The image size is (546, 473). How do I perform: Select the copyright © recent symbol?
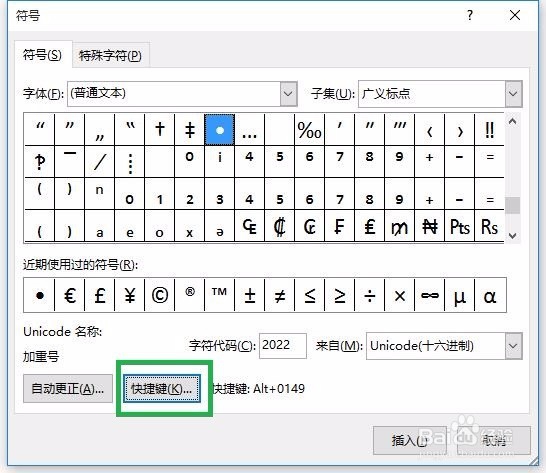[x=159, y=295]
